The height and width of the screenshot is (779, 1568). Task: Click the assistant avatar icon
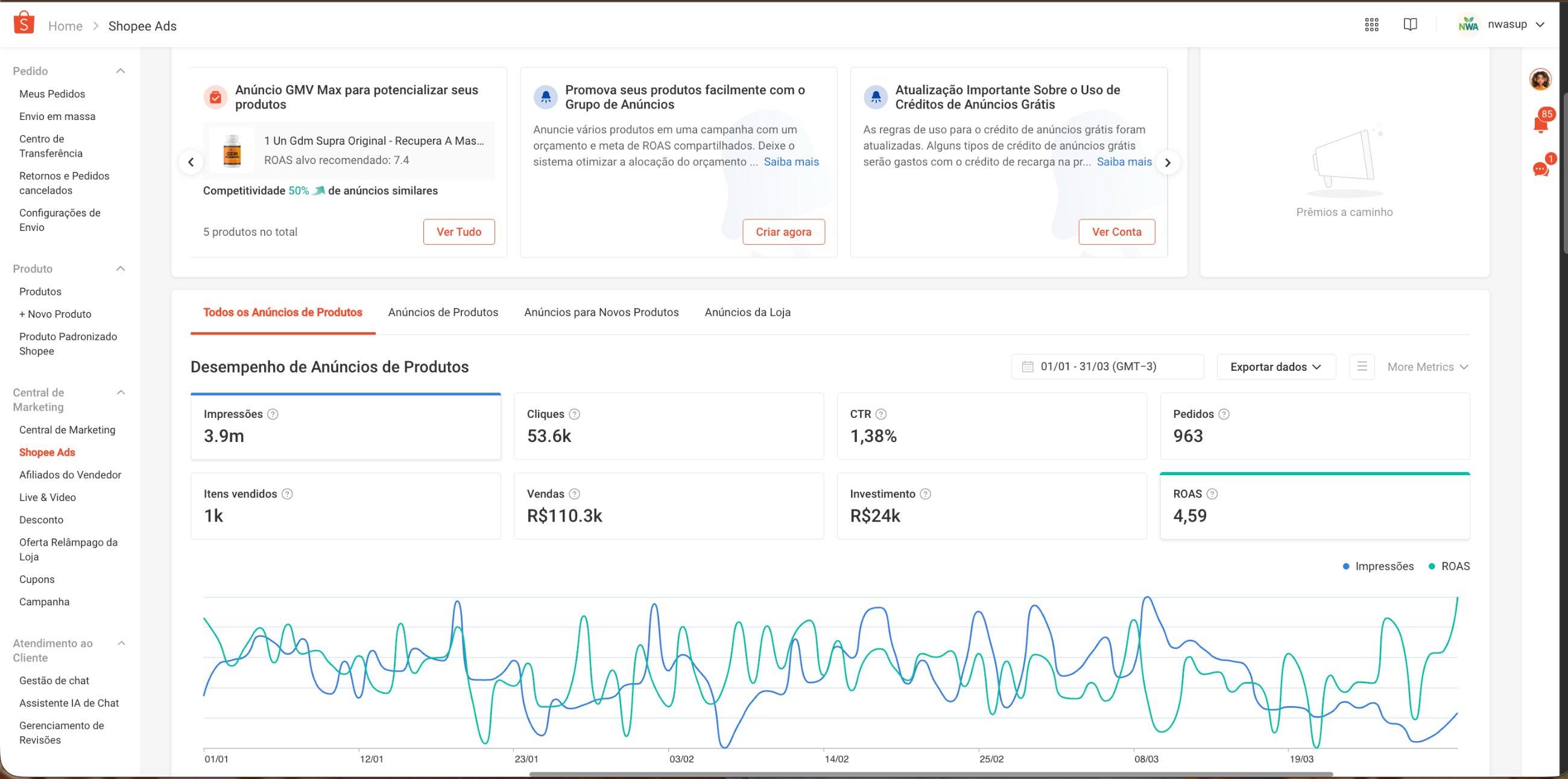(1540, 79)
